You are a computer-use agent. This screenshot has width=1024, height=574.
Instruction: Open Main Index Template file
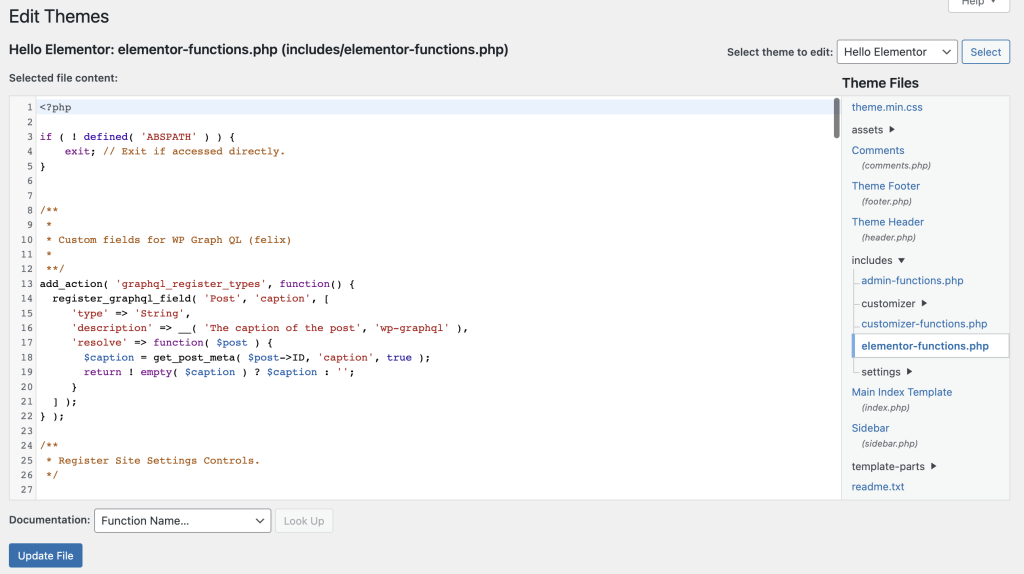901,392
